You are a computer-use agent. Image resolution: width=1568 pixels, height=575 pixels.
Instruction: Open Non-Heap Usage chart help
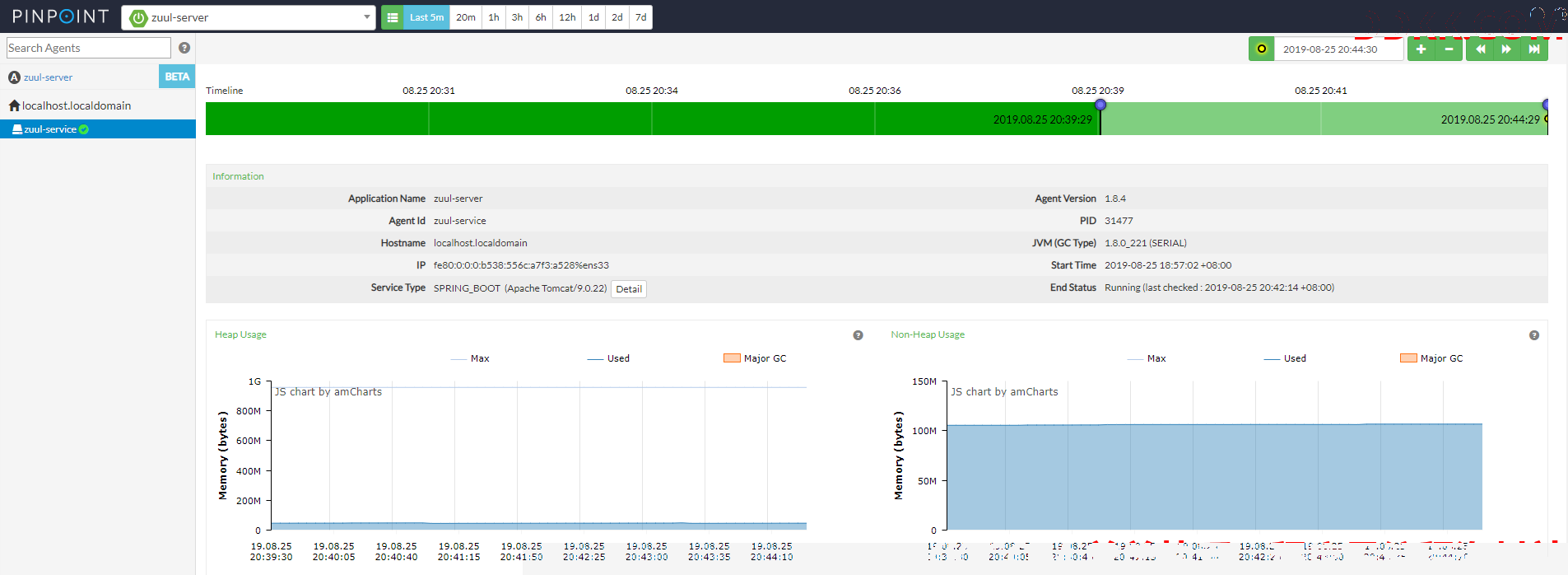click(x=1534, y=335)
